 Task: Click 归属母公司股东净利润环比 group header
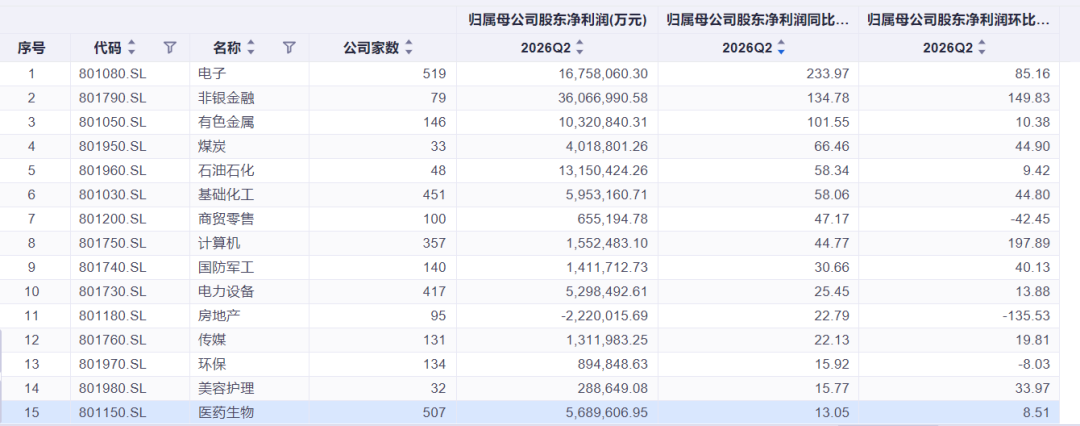[x=959, y=20]
